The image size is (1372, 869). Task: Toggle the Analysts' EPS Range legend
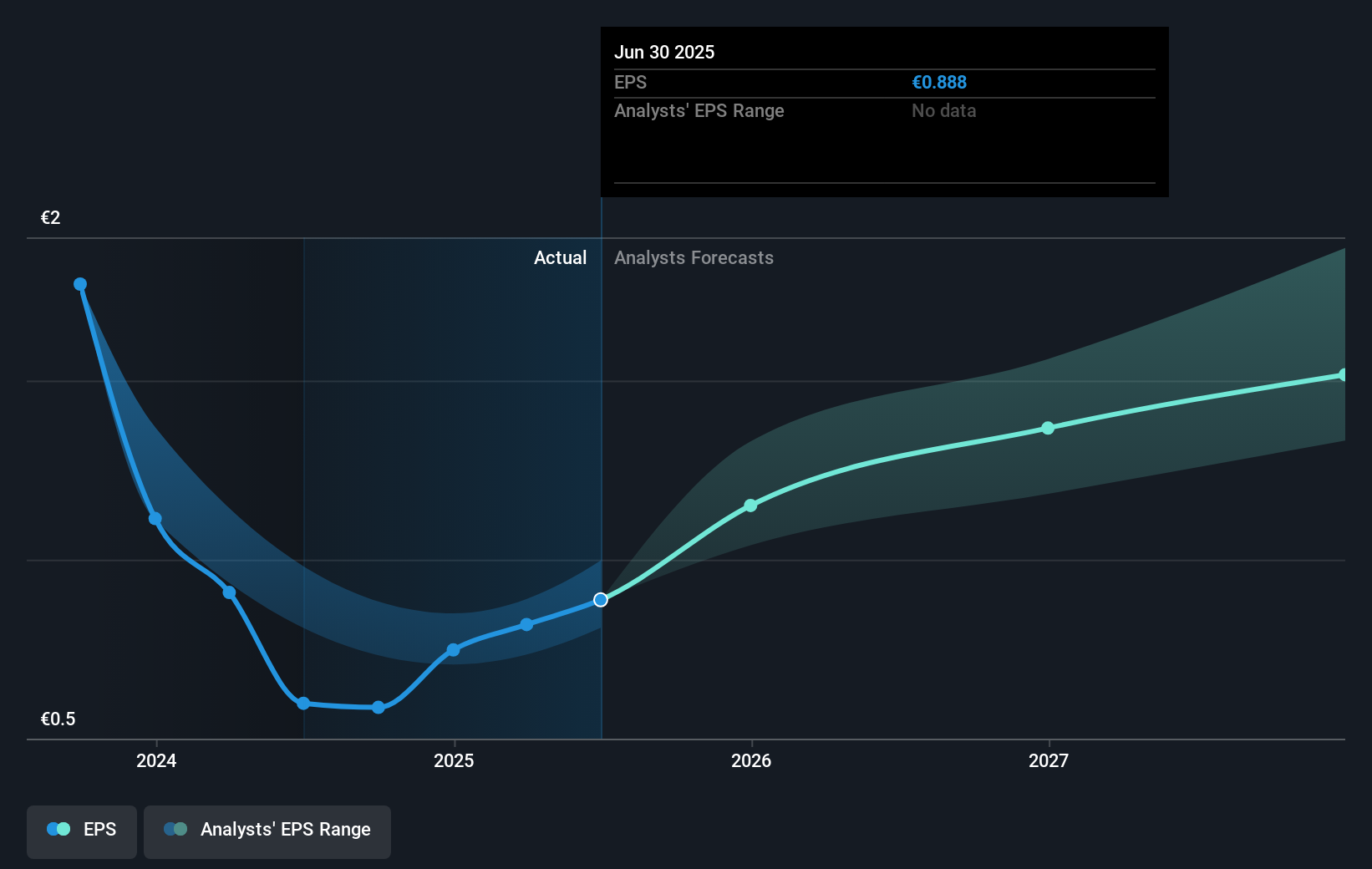[x=267, y=831]
